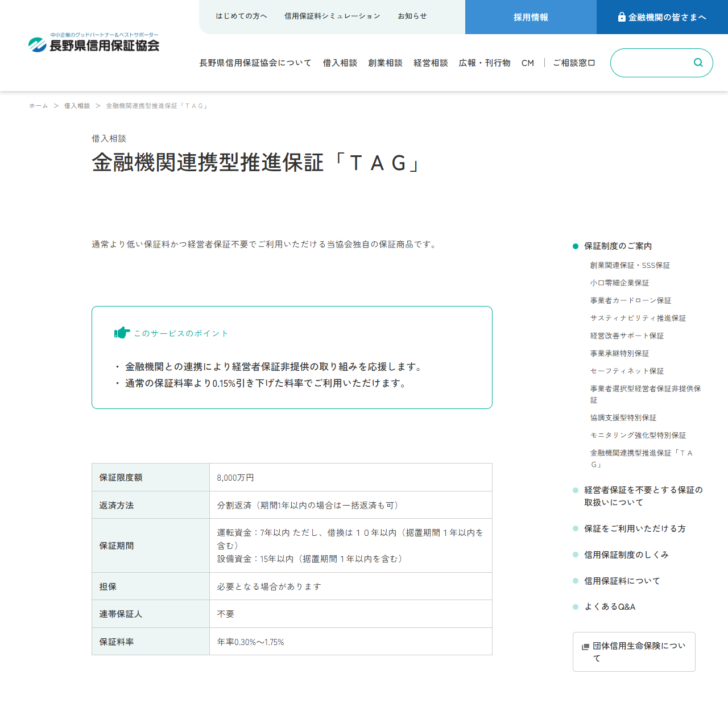Screen dimensions: 728x711
Task: Open 金融機関連携型推進保証「TAG」 sidebar link
Action: point(641,458)
